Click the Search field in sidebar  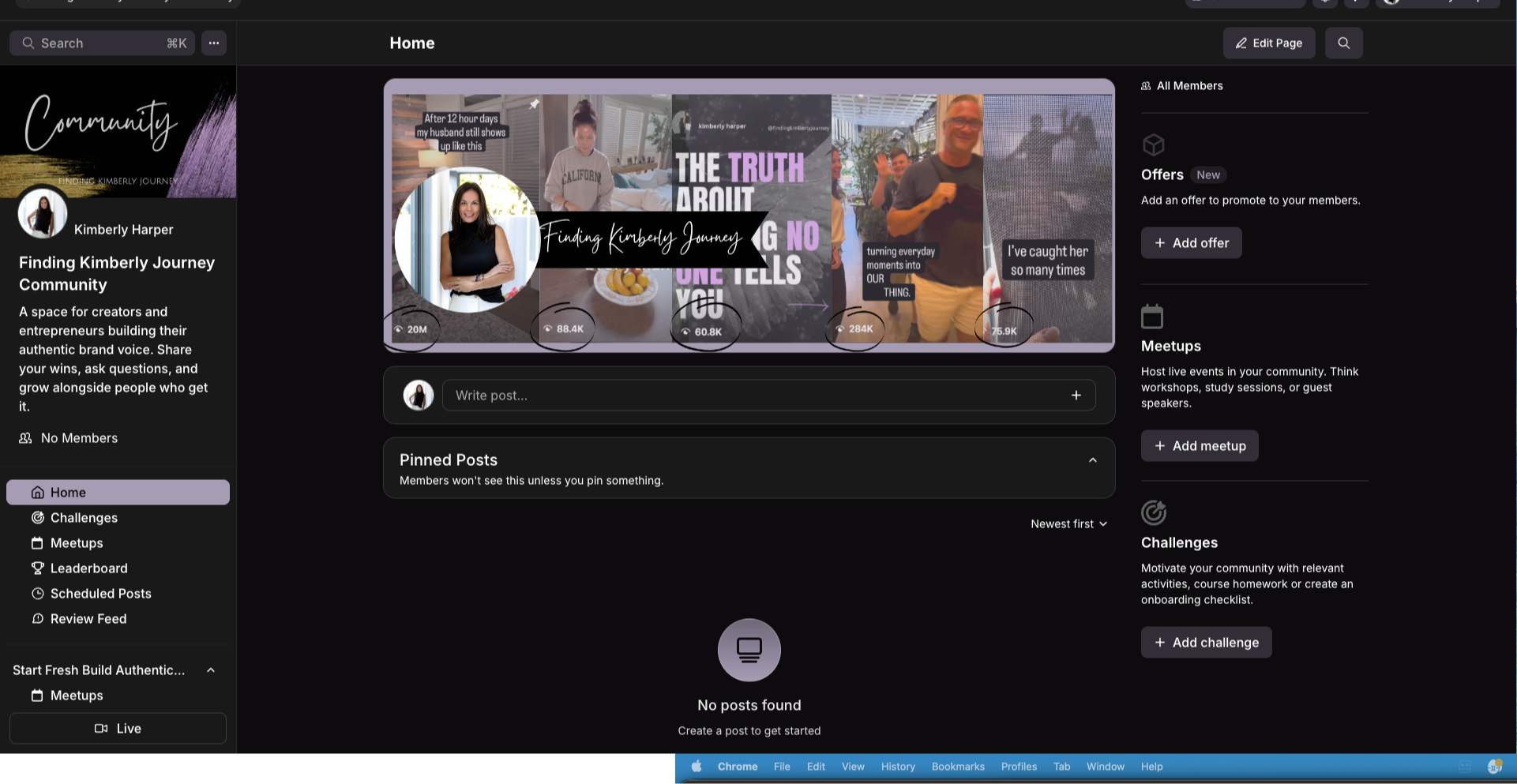[x=102, y=43]
